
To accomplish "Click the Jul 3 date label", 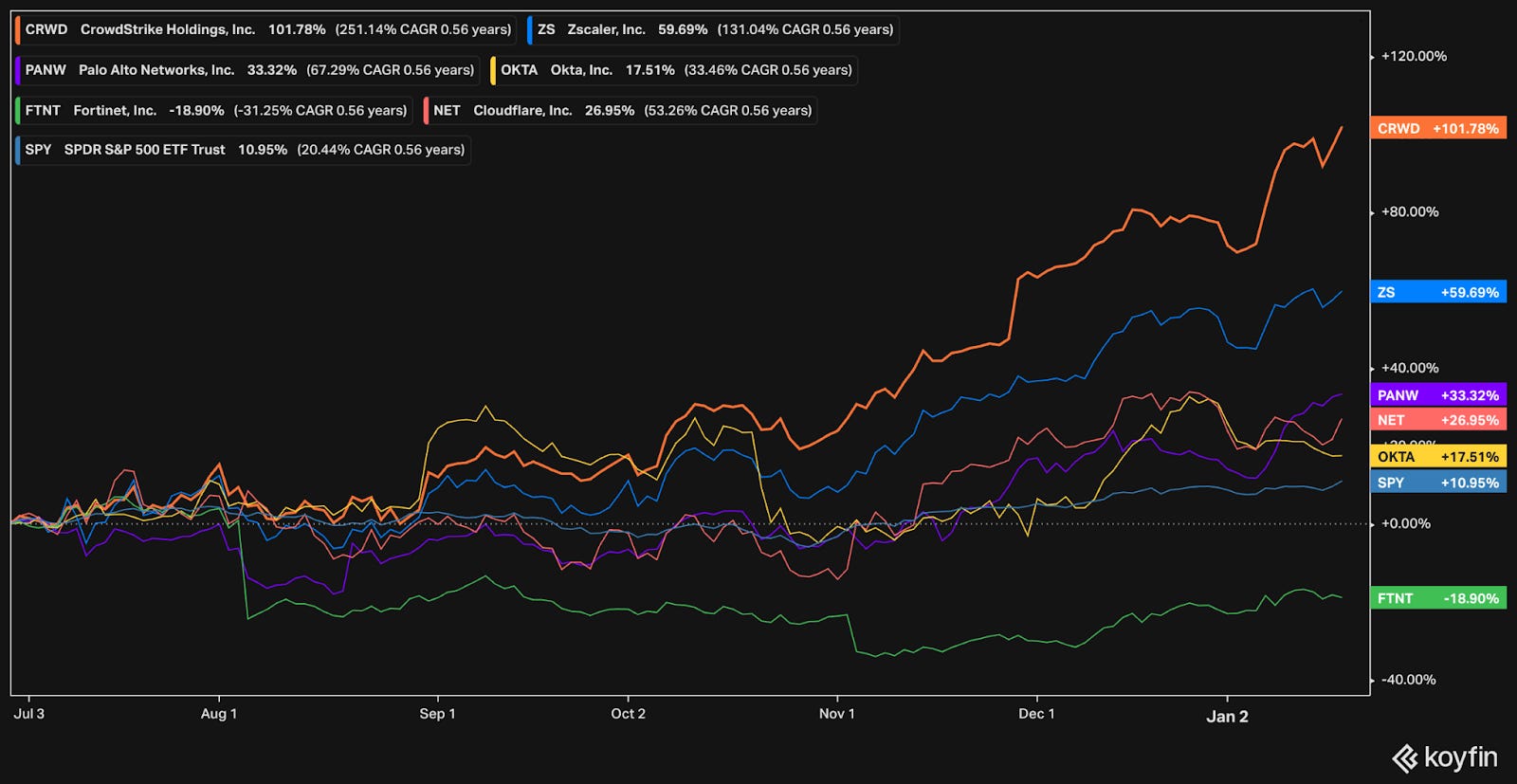I will [x=28, y=714].
